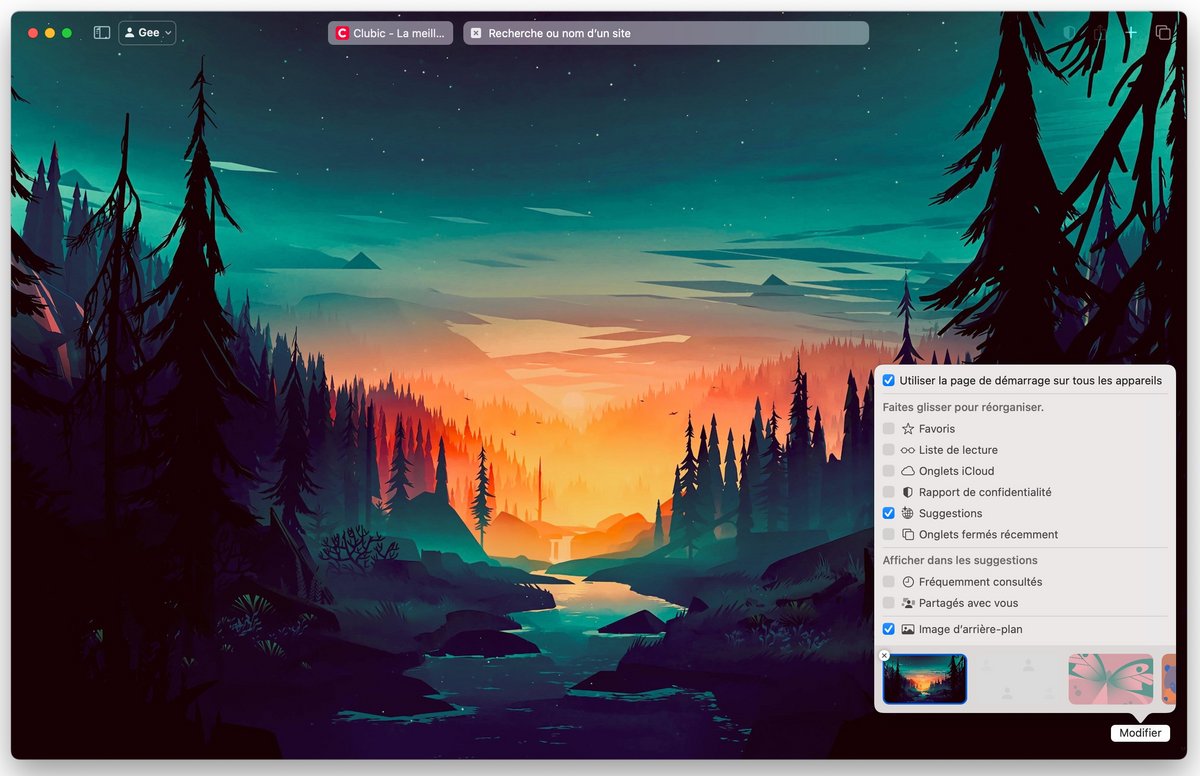Screen dimensions: 1200x776
Task: Uncheck the Image d'arrière-plan checkbox
Action: click(x=889, y=629)
